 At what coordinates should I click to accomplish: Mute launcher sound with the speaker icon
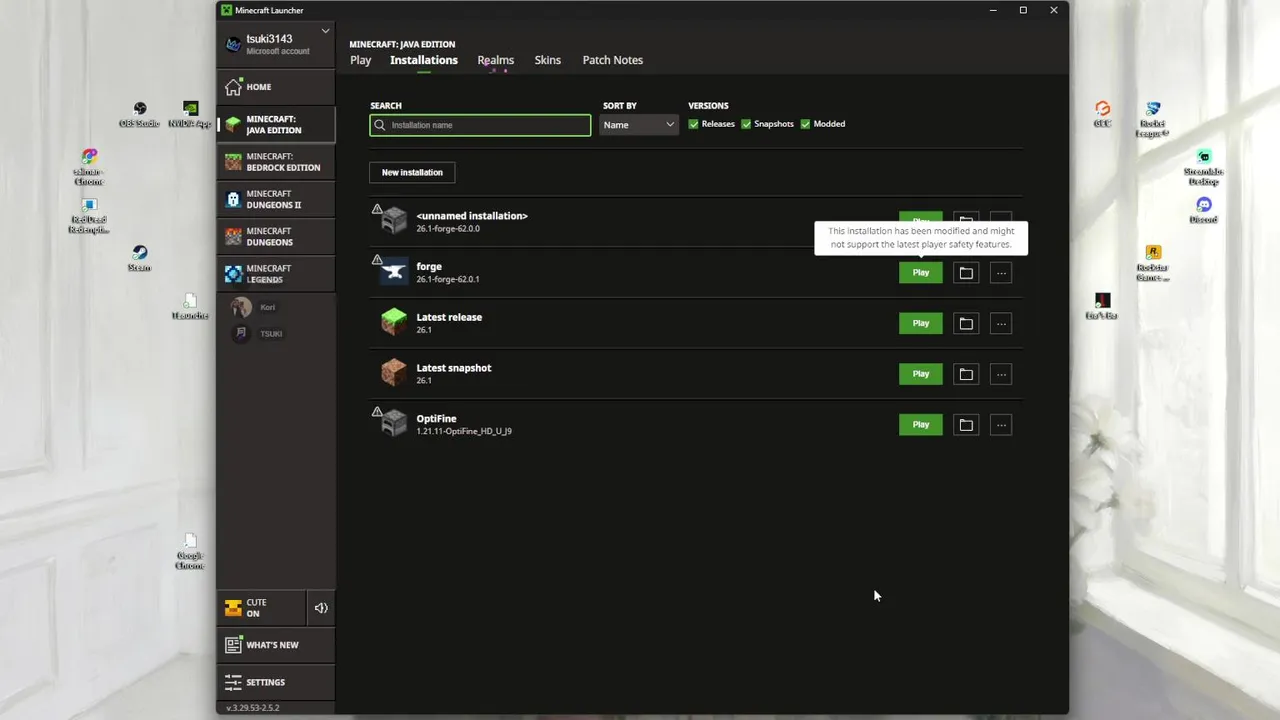click(x=321, y=608)
